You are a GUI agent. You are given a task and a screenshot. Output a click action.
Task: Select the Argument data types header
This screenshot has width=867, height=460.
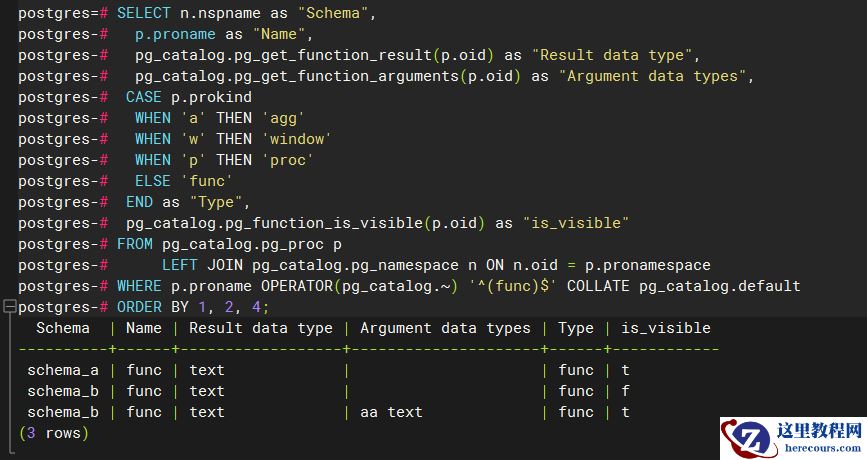pyautogui.click(x=445, y=328)
